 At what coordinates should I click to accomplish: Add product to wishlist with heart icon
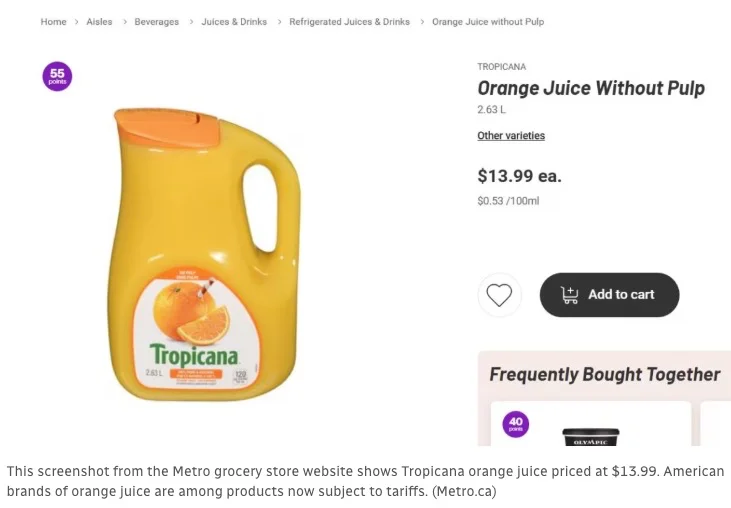click(498, 295)
